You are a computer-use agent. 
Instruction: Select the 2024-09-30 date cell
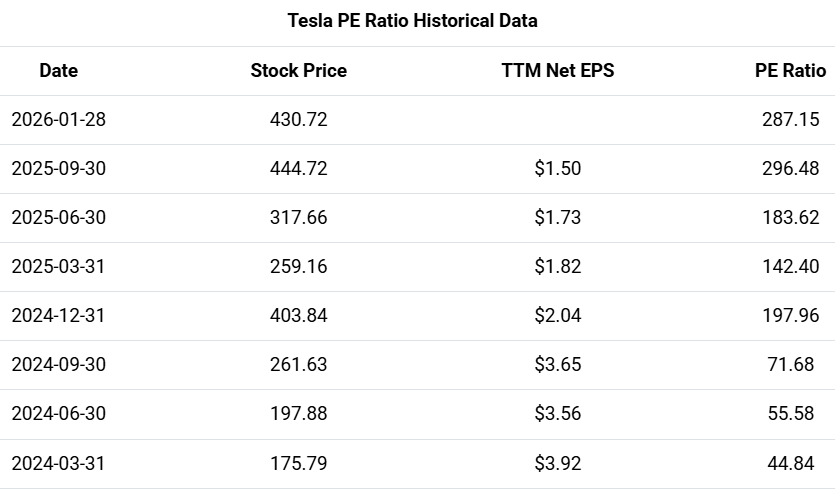(x=58, y=365)
